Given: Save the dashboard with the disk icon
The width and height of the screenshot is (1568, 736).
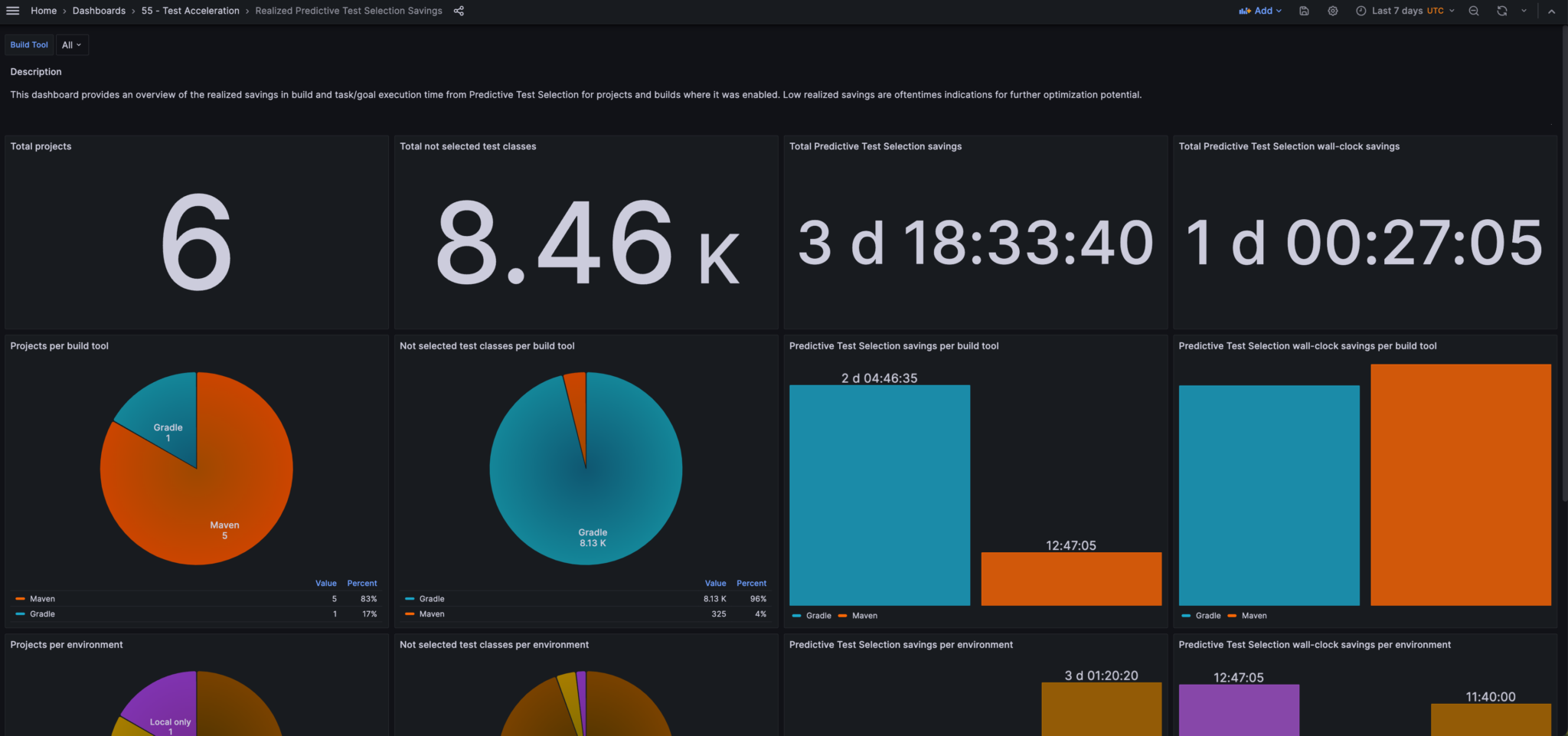Looking at the screenshot, I should tap(1304, 11).
